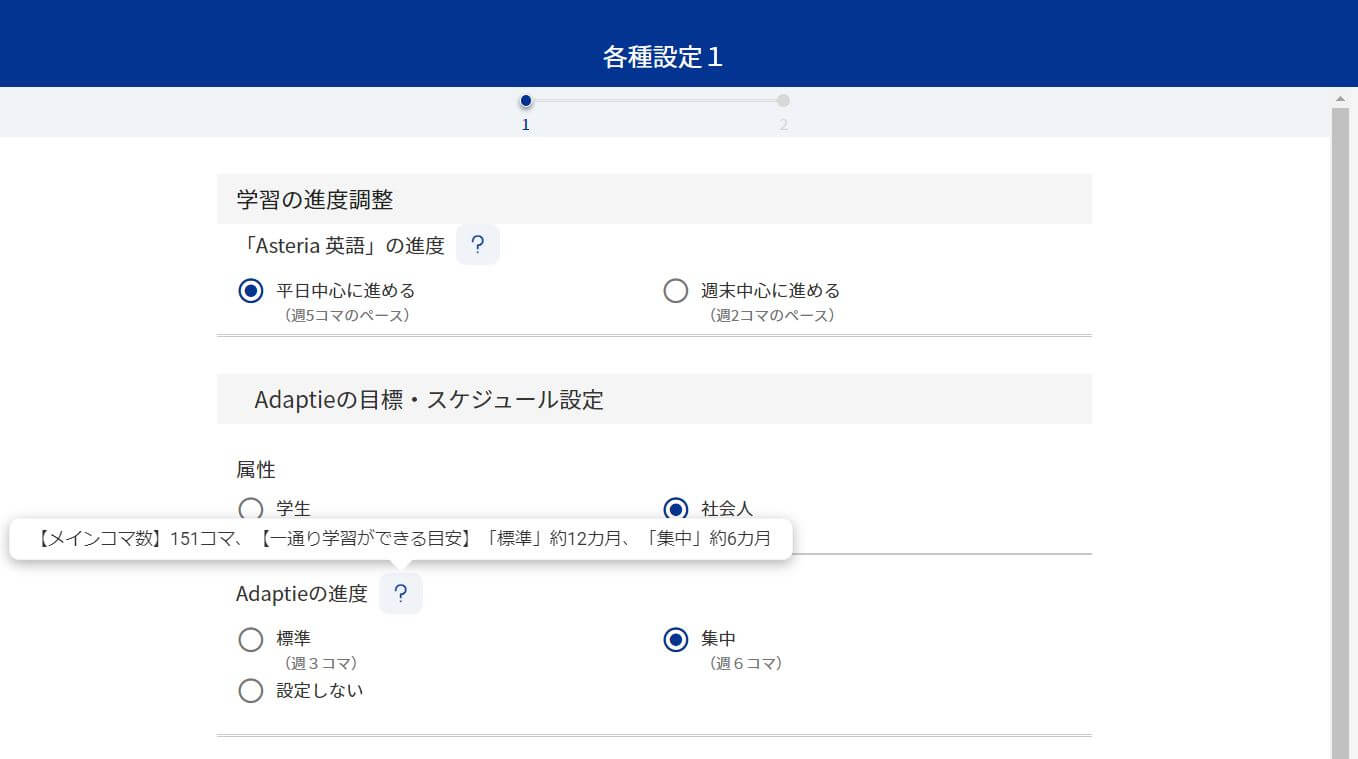Select the 設定しない radio option
This screenshot has height=759, width=1358.
click(x=251, y=691)
